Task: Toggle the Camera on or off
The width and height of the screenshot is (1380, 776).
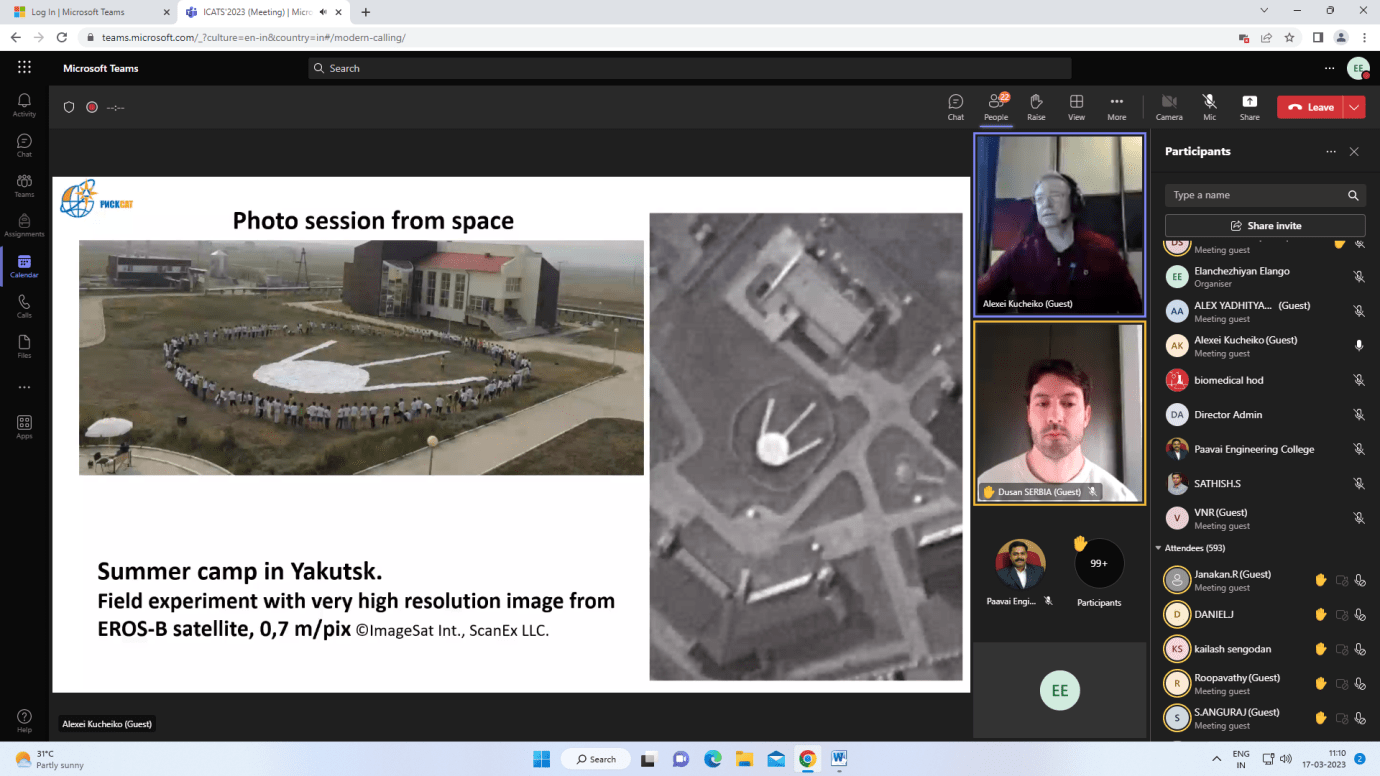Action: [1168, 106]
